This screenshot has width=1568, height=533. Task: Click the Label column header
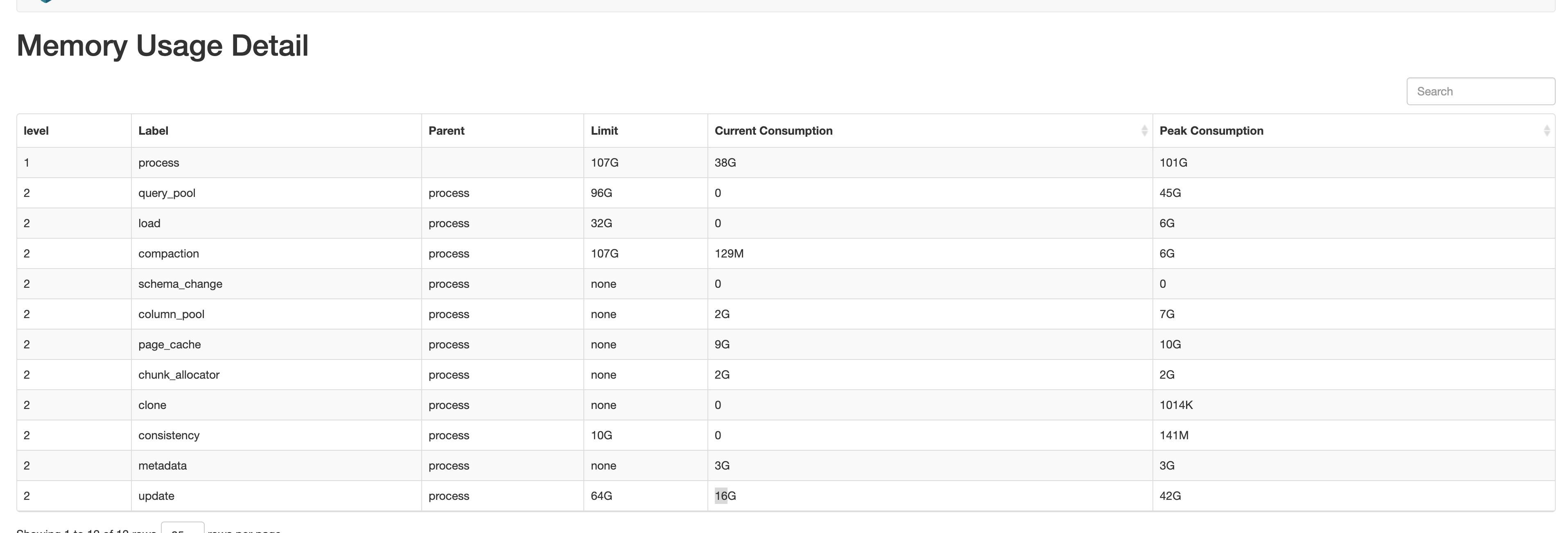[x=154, y=131]
